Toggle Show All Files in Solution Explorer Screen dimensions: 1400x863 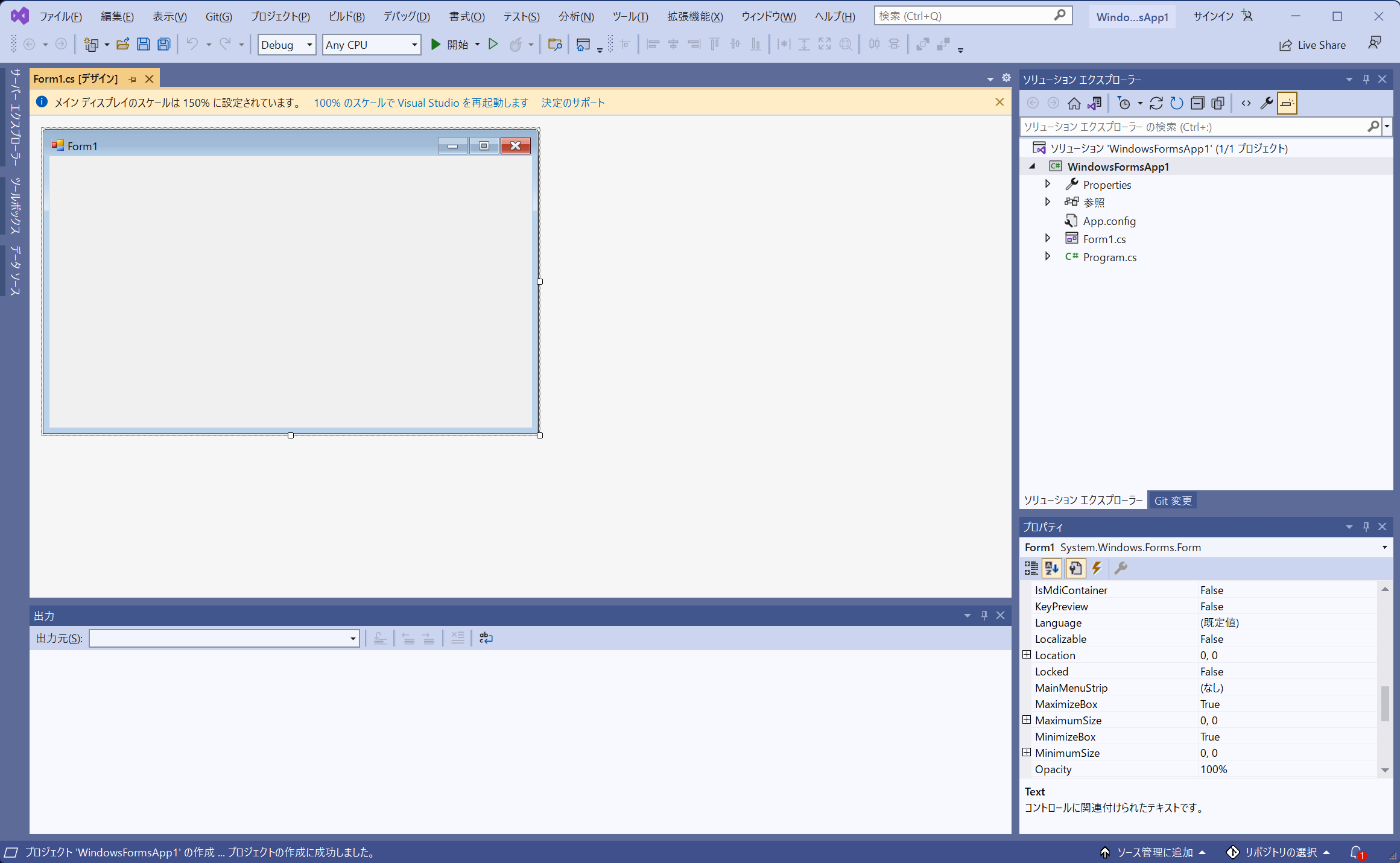click(x=1218, y=103)
